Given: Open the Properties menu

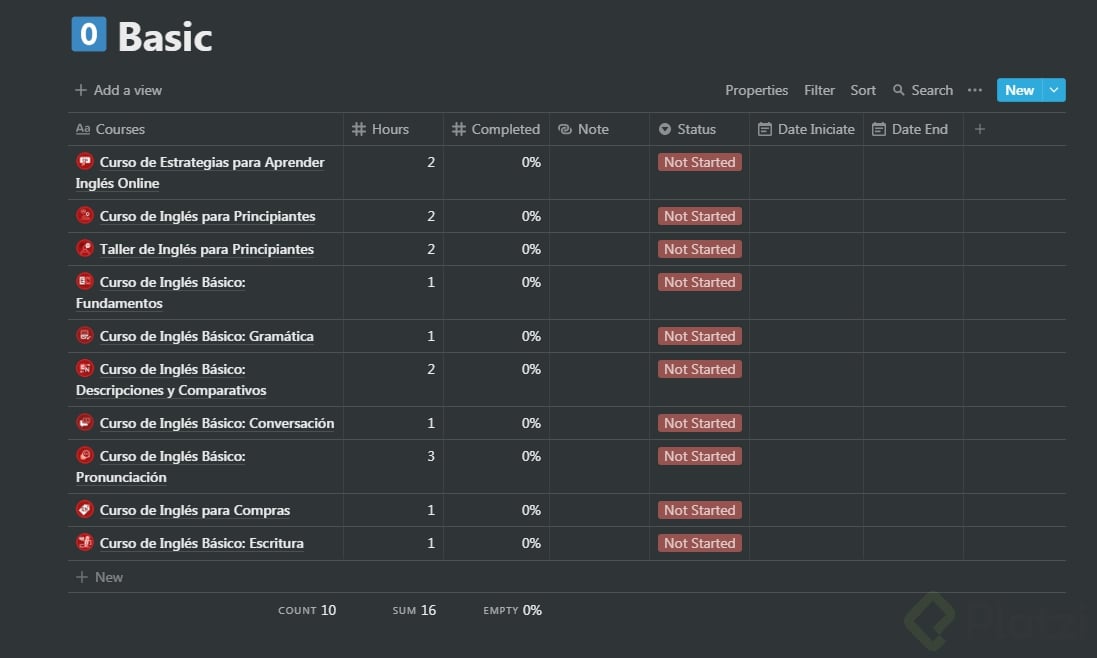Looking at the screenshot, I should pos(756,90).
